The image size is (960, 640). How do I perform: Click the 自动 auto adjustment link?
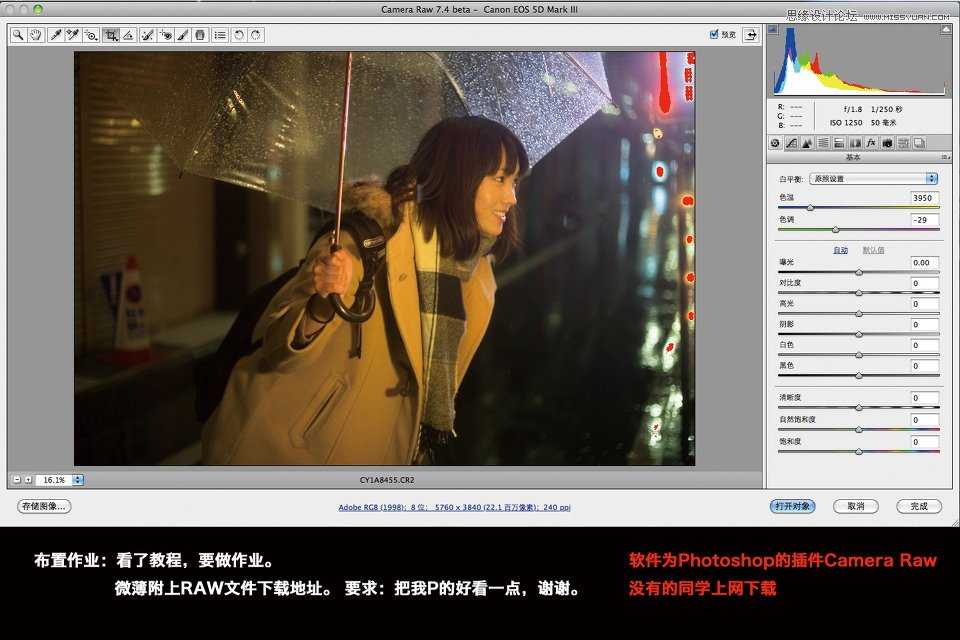pos(841,249)
